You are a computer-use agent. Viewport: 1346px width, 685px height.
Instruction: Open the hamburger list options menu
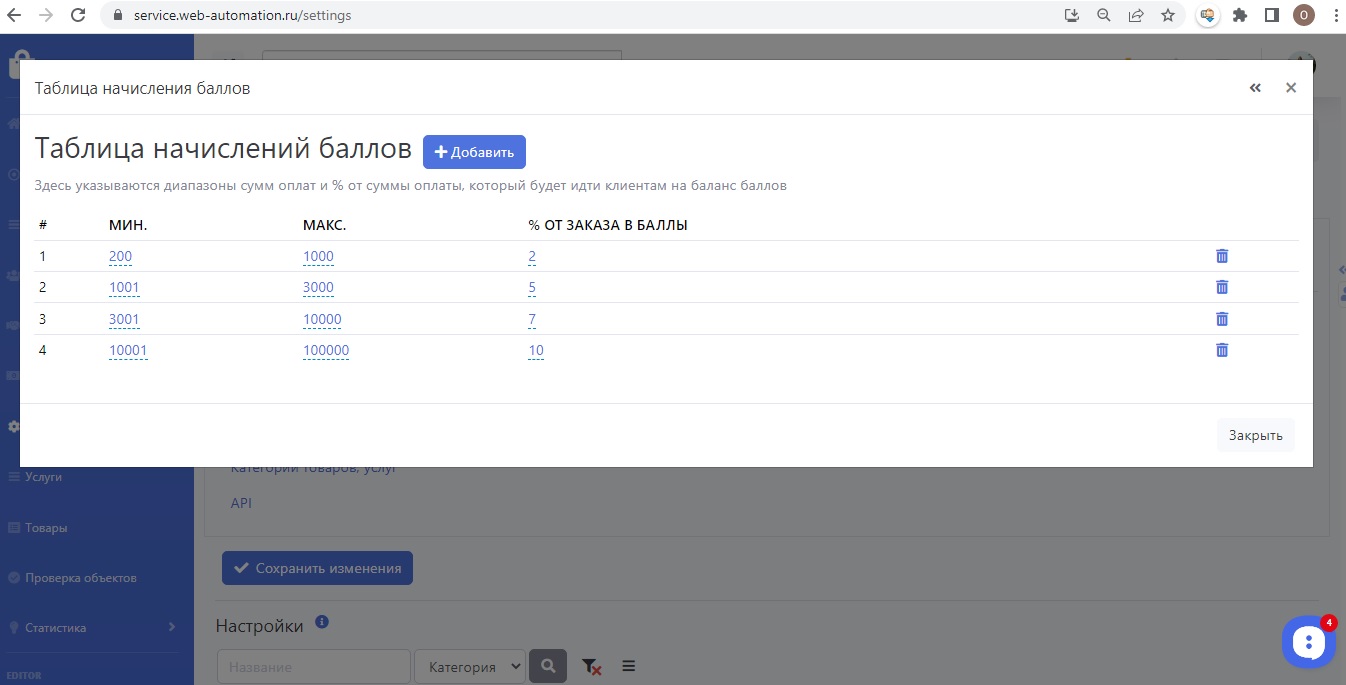tap(629, 666)
